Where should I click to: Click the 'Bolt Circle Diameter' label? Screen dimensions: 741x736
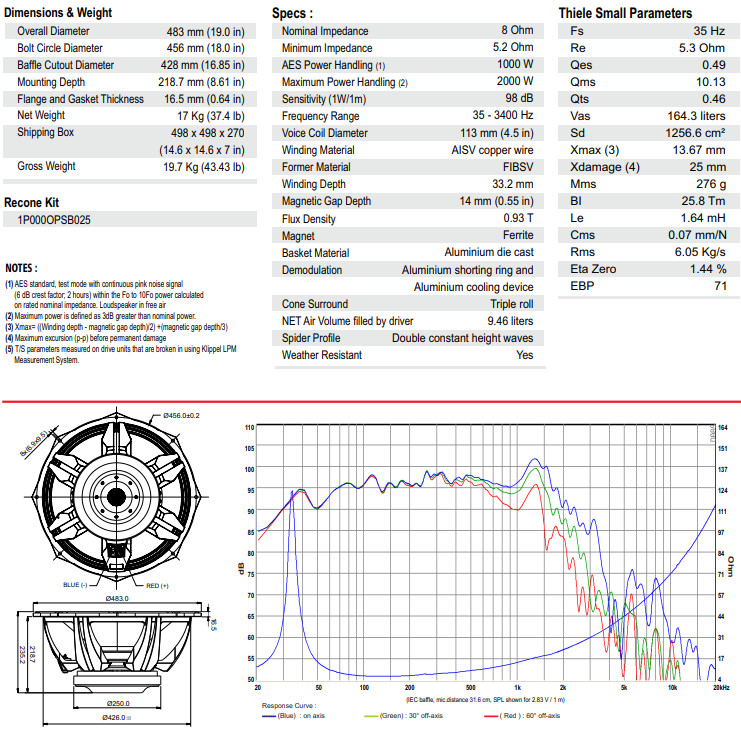coord(60,48)
